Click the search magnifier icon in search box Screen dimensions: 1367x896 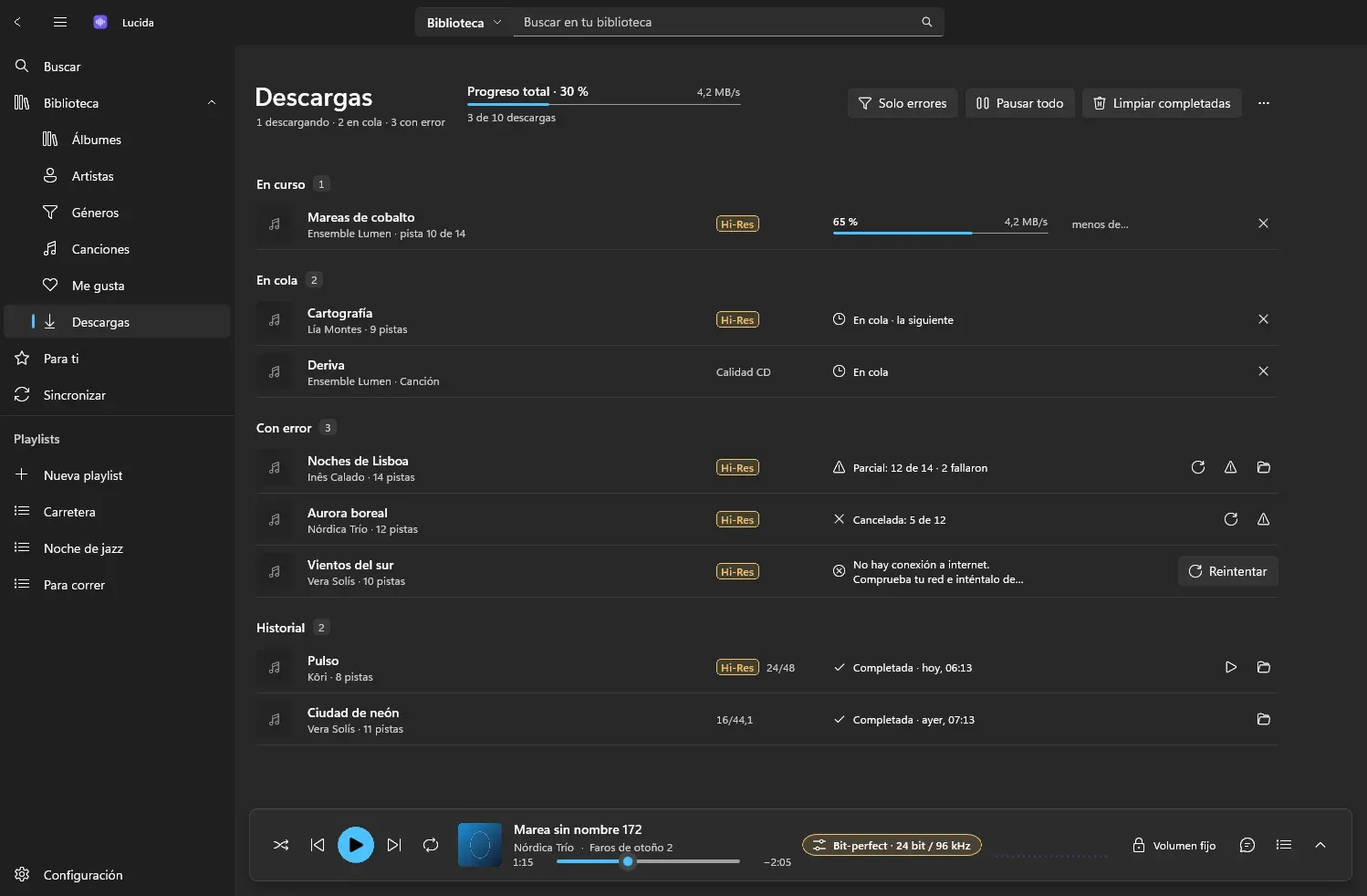point(927,22)
